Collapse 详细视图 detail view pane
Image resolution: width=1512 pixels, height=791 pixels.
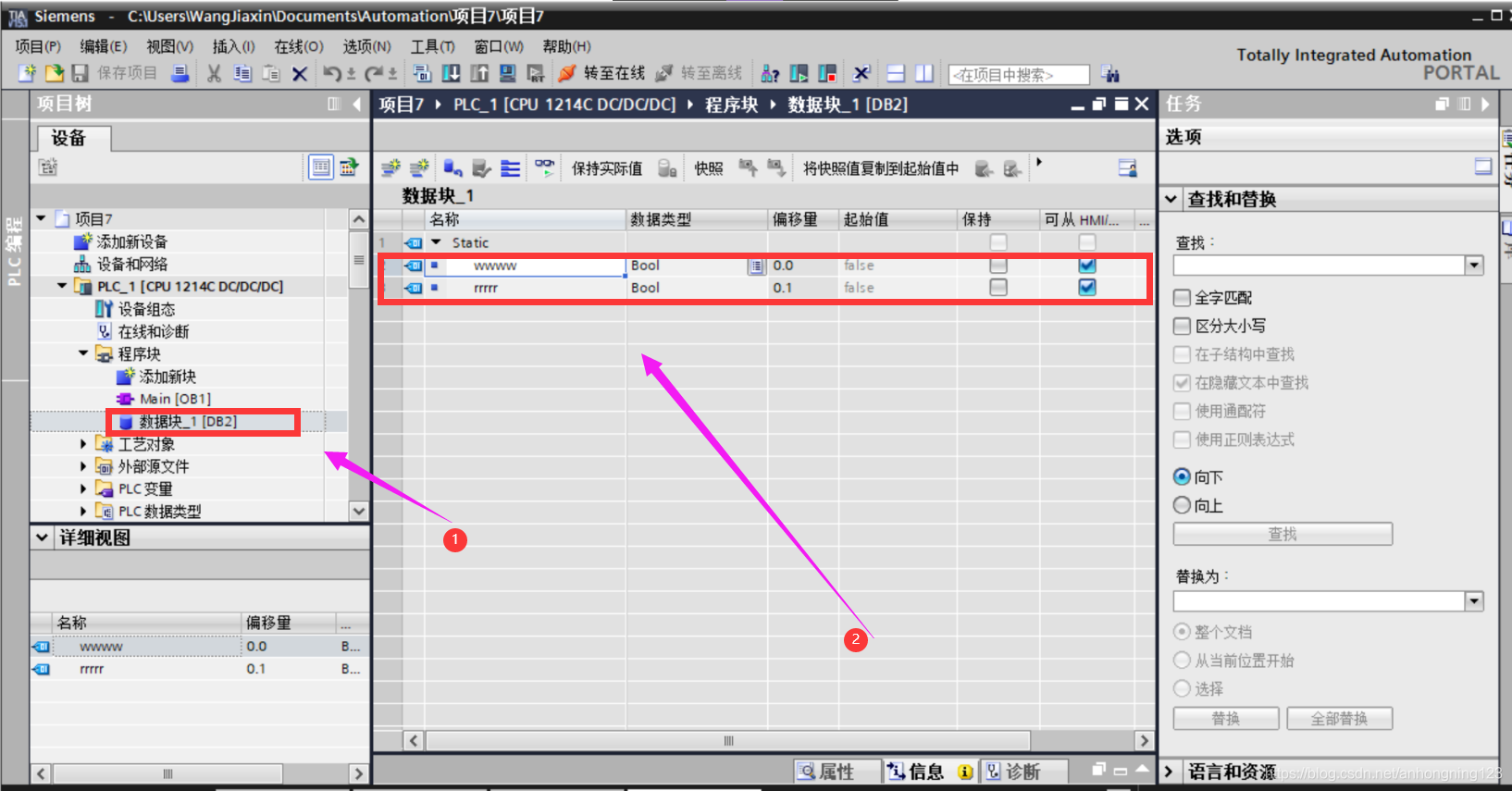click(43, 538)
